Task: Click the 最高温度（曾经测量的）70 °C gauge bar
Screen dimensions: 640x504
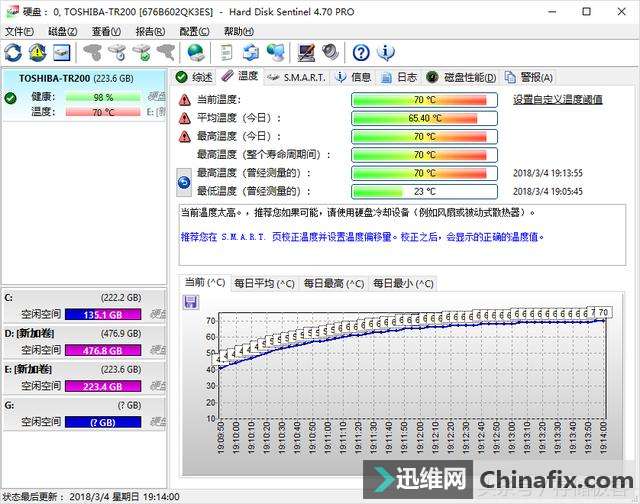Action: pyautogui.click(x=424, y=173)
